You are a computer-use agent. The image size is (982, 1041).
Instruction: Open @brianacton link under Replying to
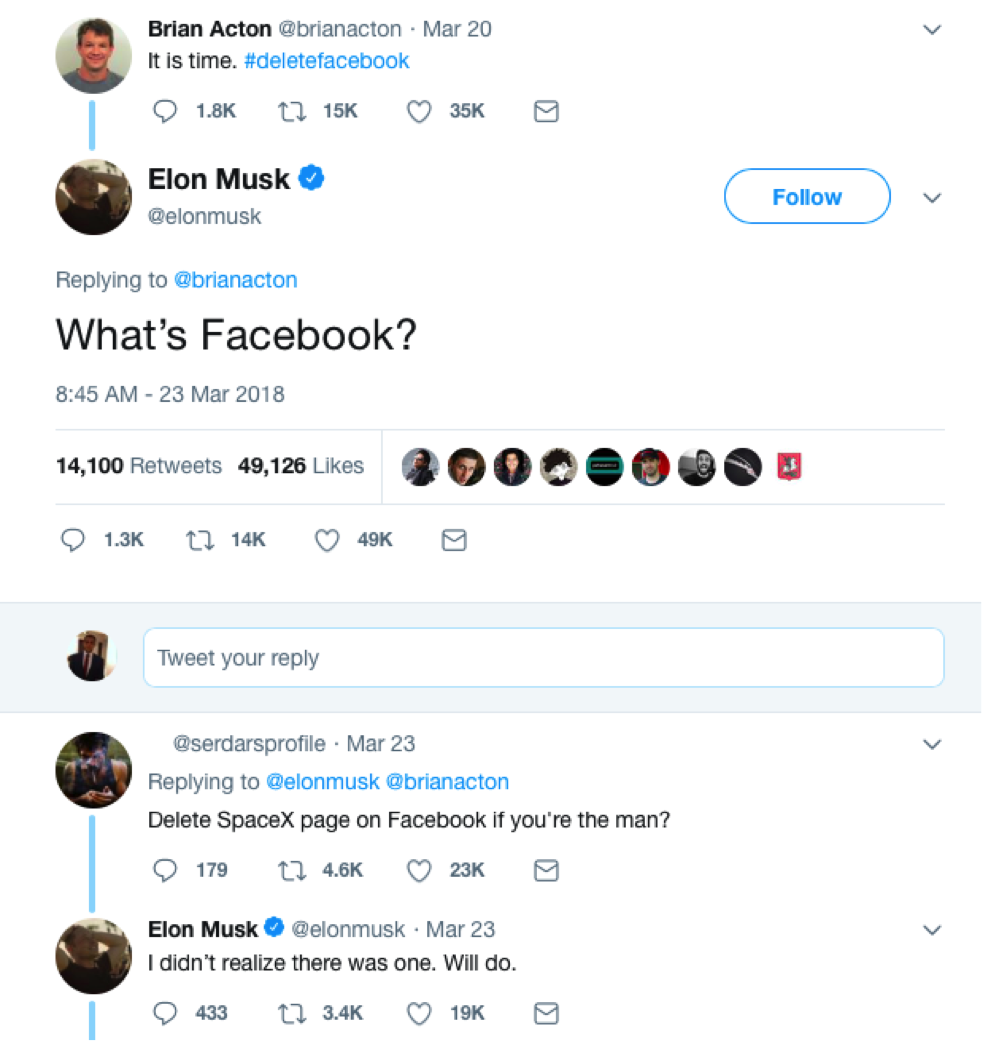click(x=236, y=280)
